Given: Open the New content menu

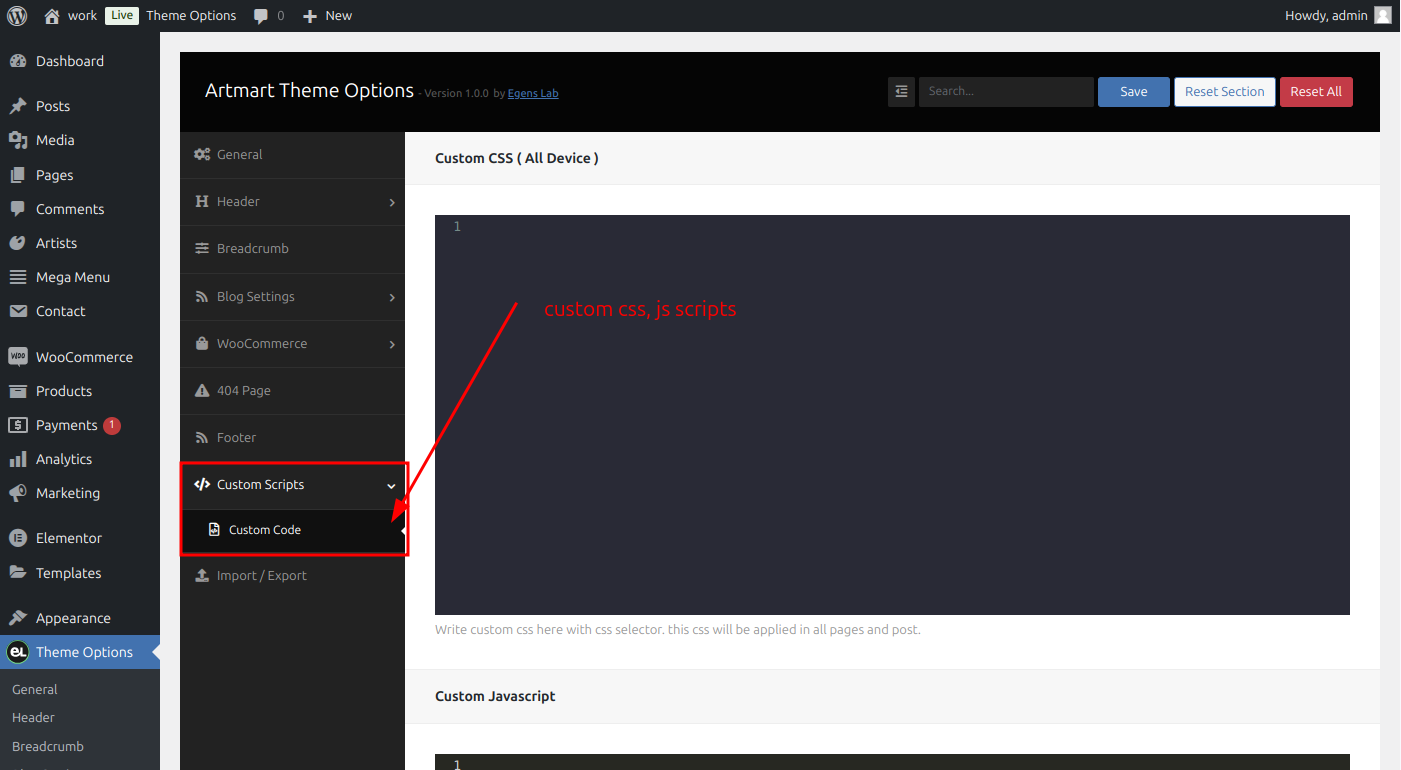Looking at the screenshot, I should [328, 16].
